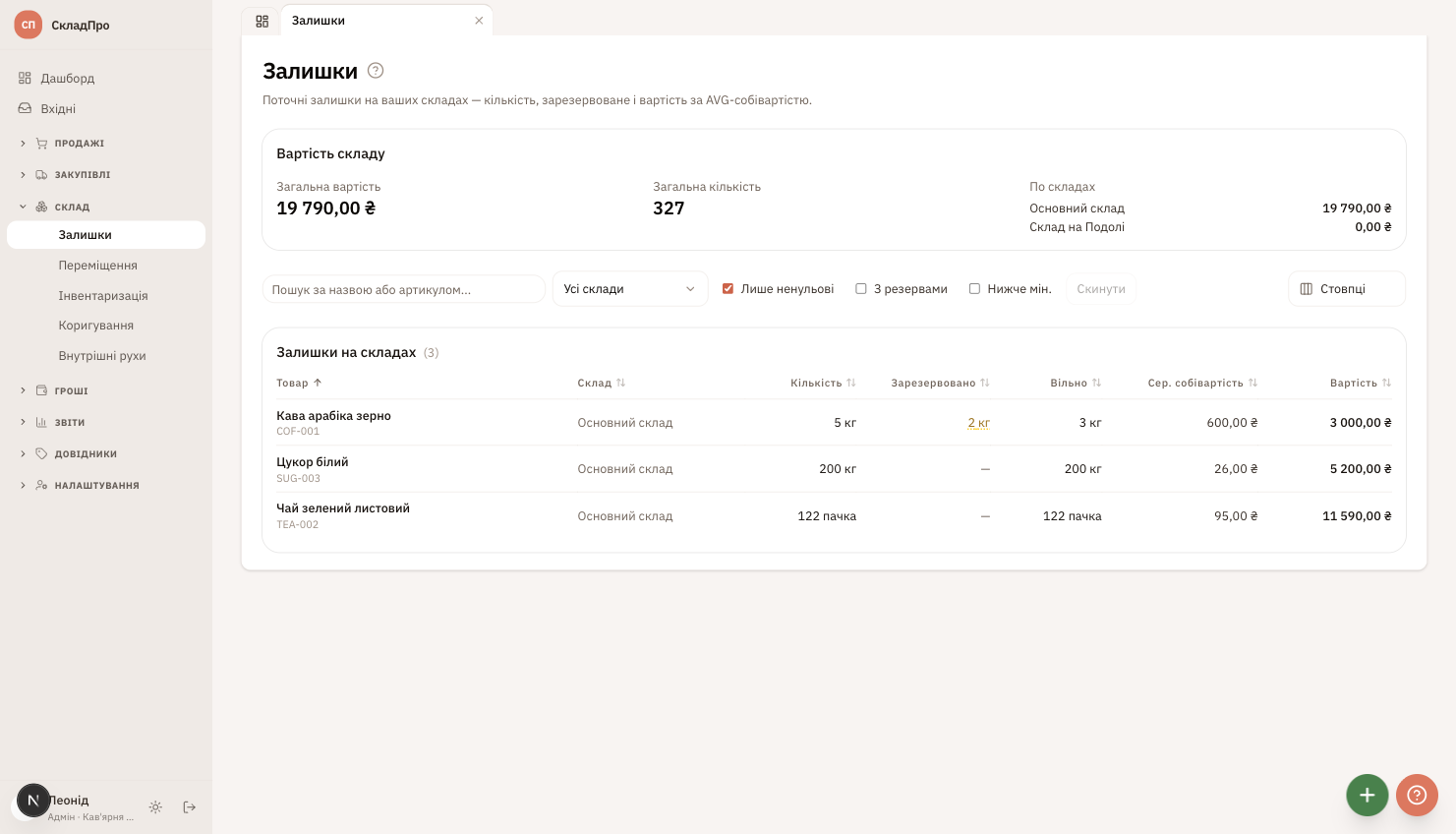Viewport: 1456px width, 834px height.
Task: Open Чай зелений листовий product
Action: click(x=342, y=508)
